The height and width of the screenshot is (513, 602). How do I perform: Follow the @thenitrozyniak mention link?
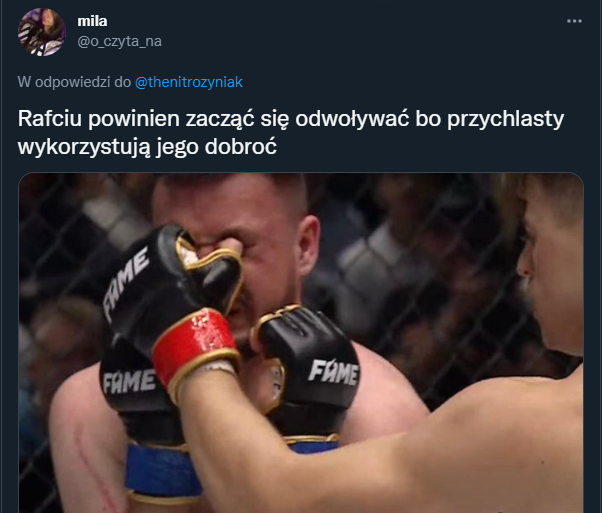coord(189,82)
